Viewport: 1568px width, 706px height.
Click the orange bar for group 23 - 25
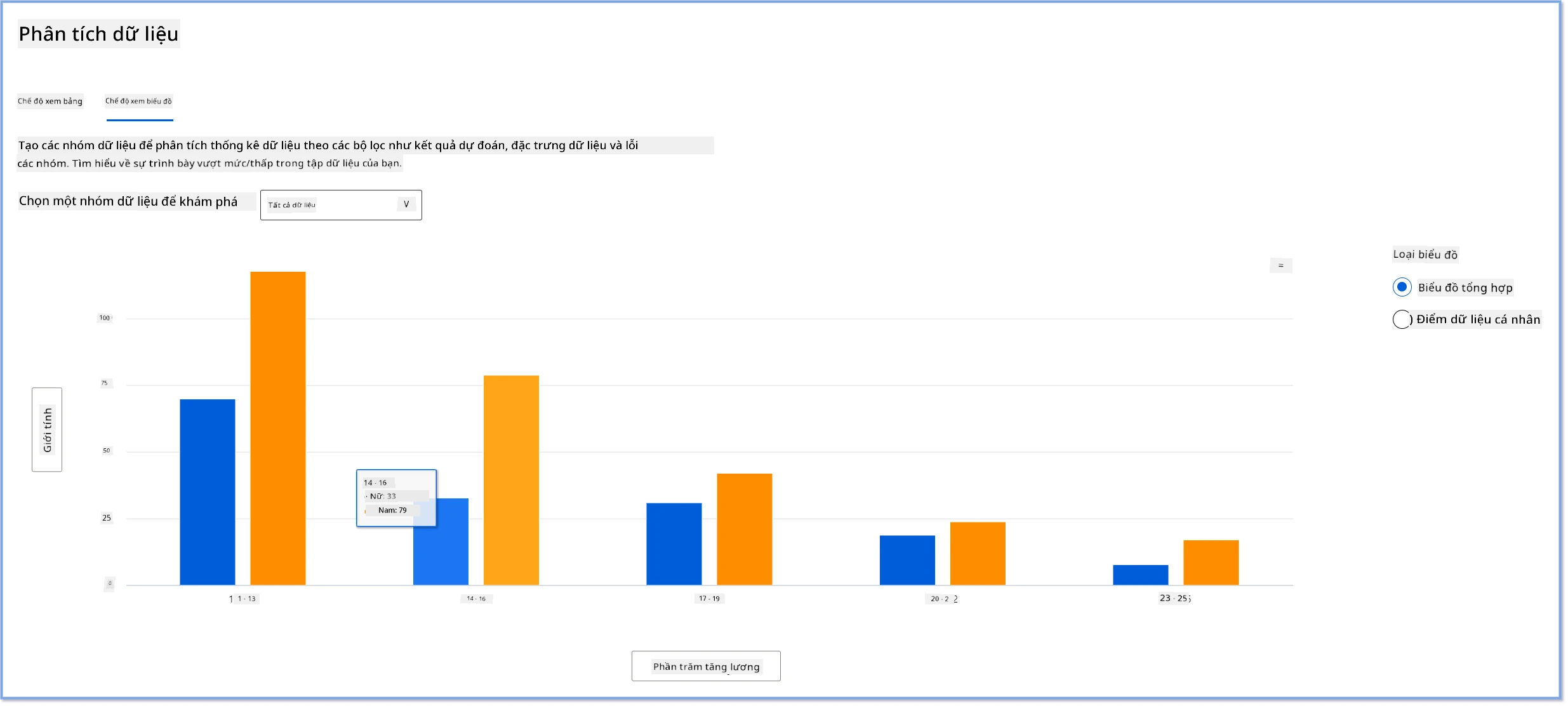[1211, 563]
